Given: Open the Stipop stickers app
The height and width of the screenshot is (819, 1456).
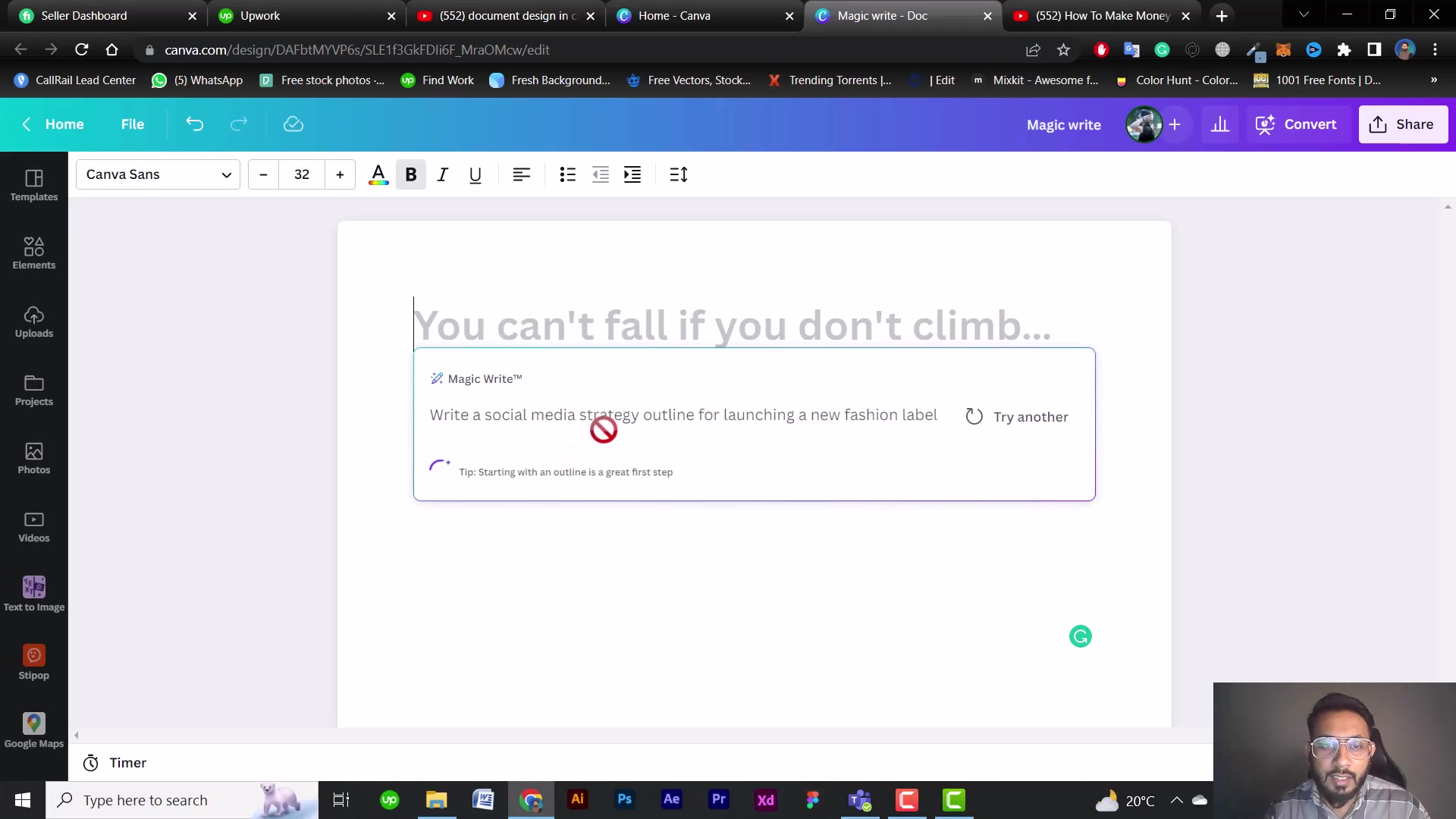Looking at the screenshot, I should point(34,662).
